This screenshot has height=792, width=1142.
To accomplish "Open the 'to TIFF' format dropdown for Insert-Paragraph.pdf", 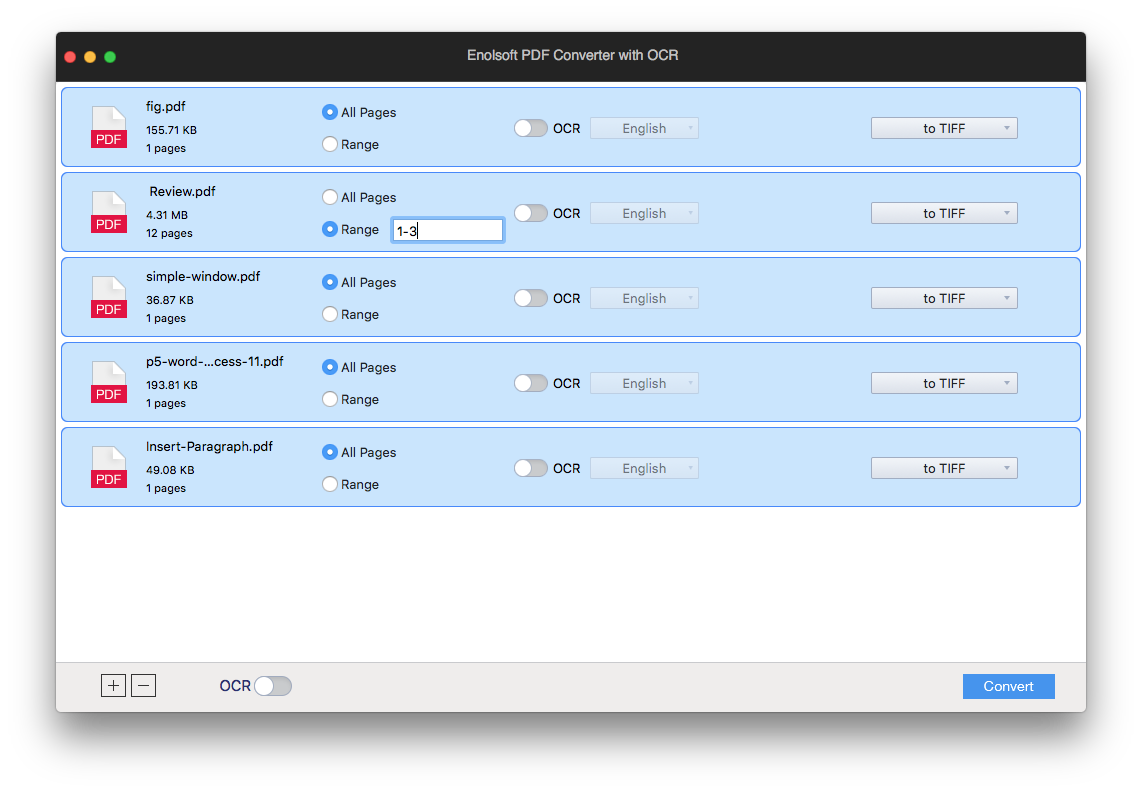I will [944, 468].
